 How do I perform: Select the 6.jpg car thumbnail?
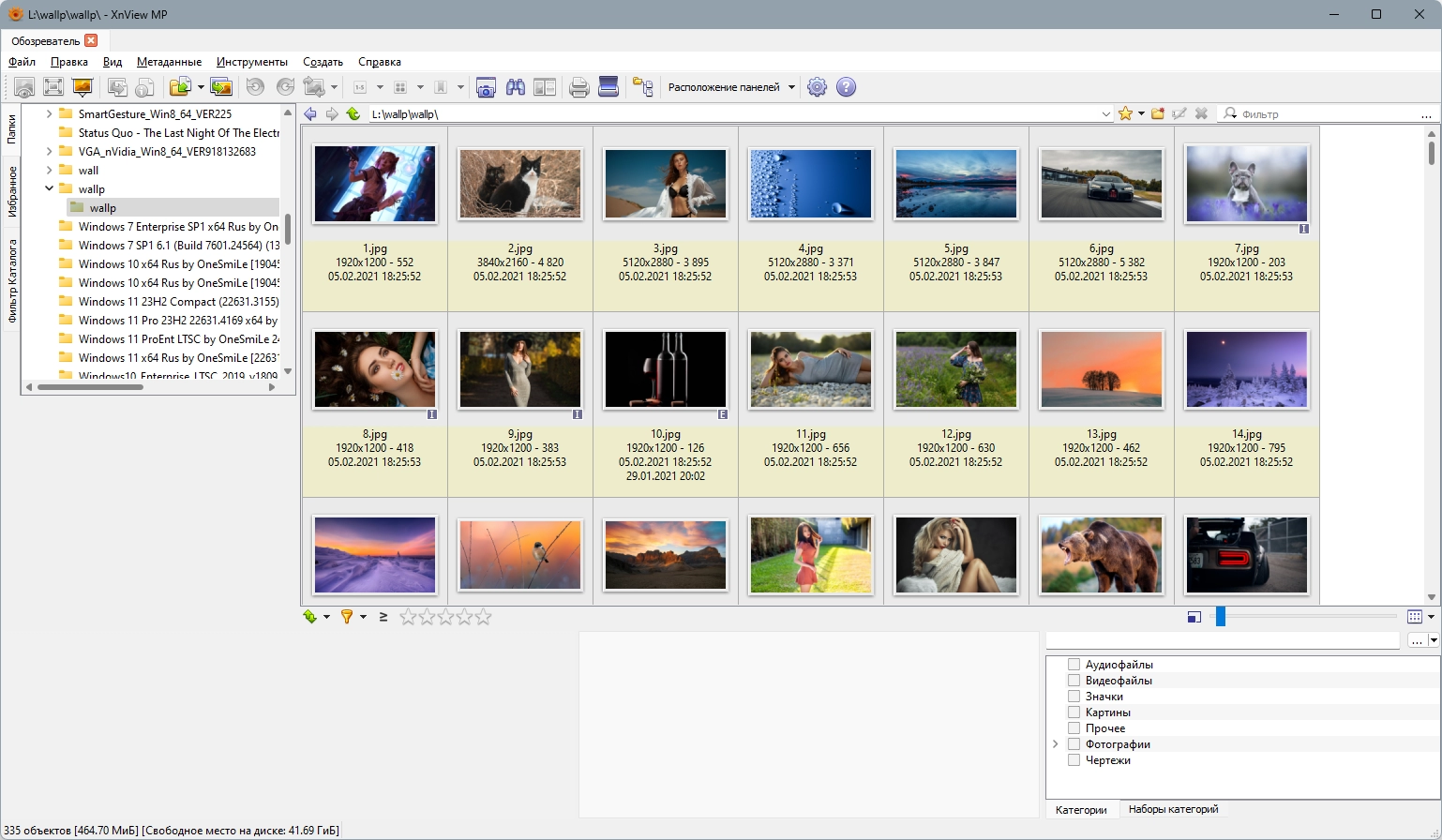(1101, 184)
